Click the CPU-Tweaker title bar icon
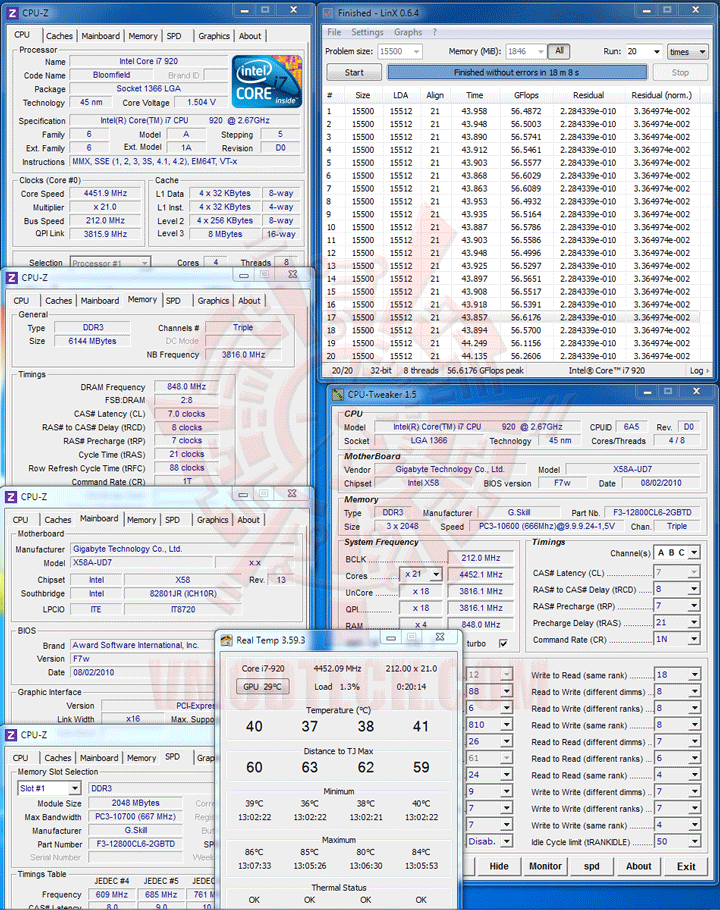This screenshot has width=720, height=910. (x=338, y=395)
